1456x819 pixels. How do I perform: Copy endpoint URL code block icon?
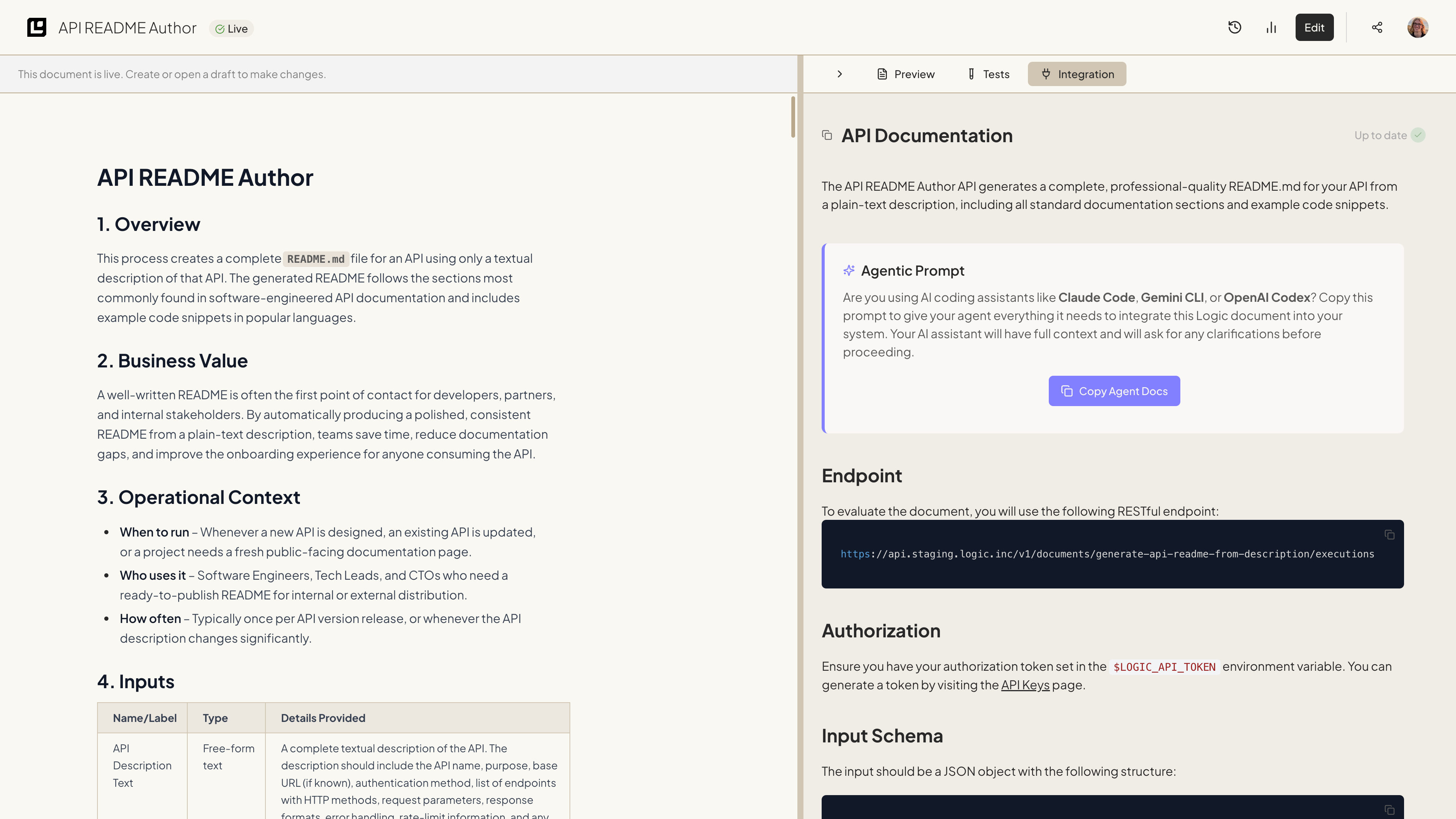click(x=1389, y=535)
